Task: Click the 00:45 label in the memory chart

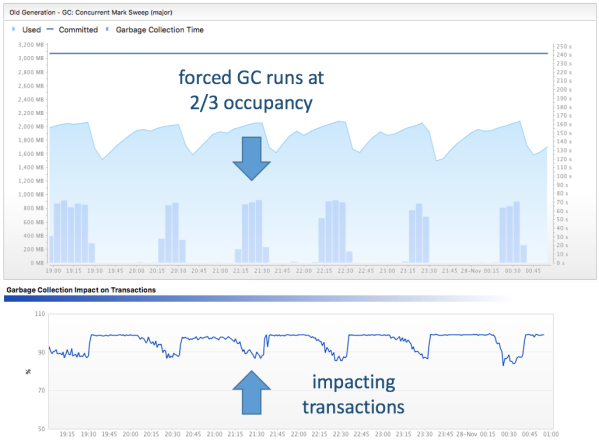Action: click(x=533, y=270)
